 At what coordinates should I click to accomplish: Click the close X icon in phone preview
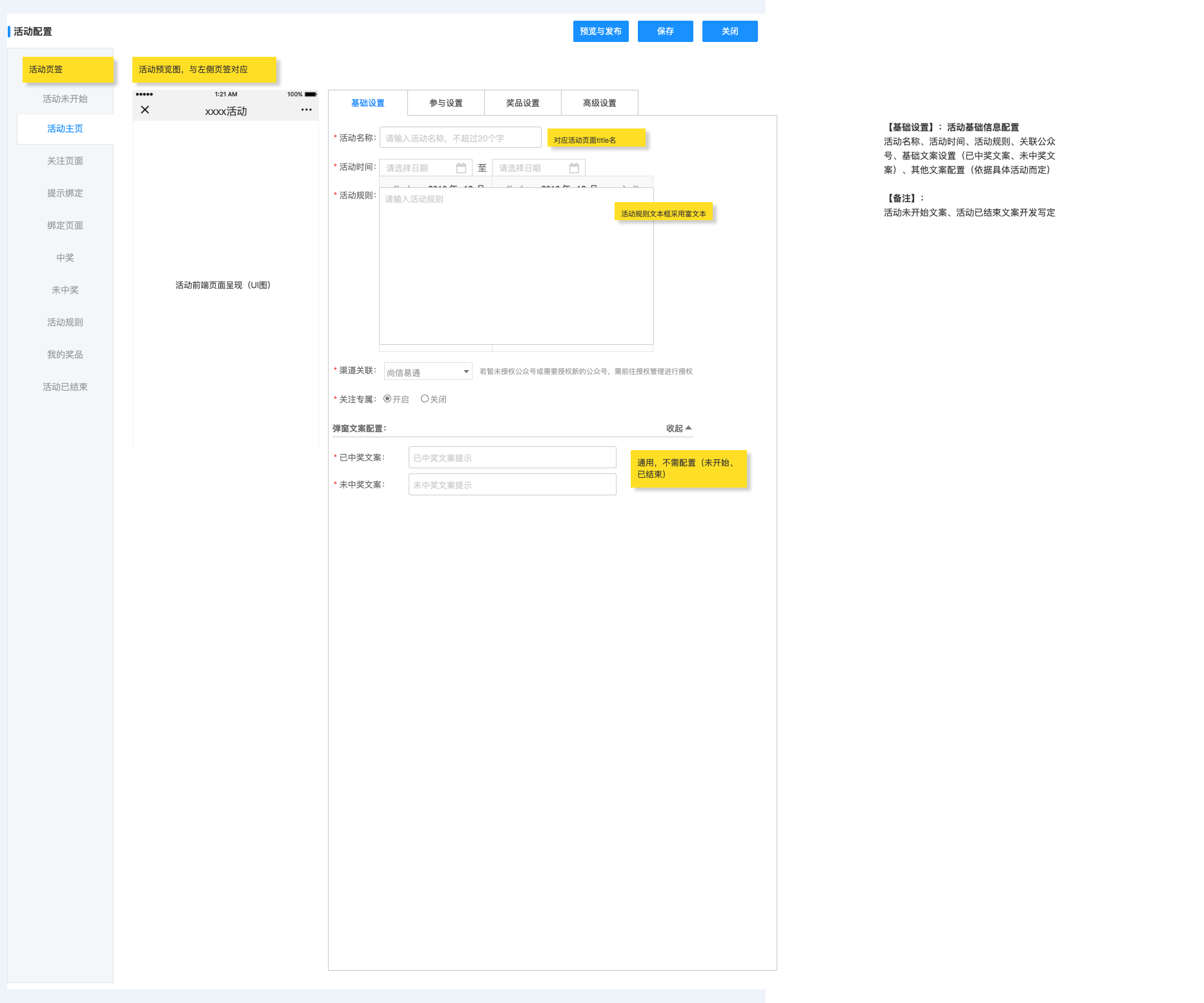(145, 110)
